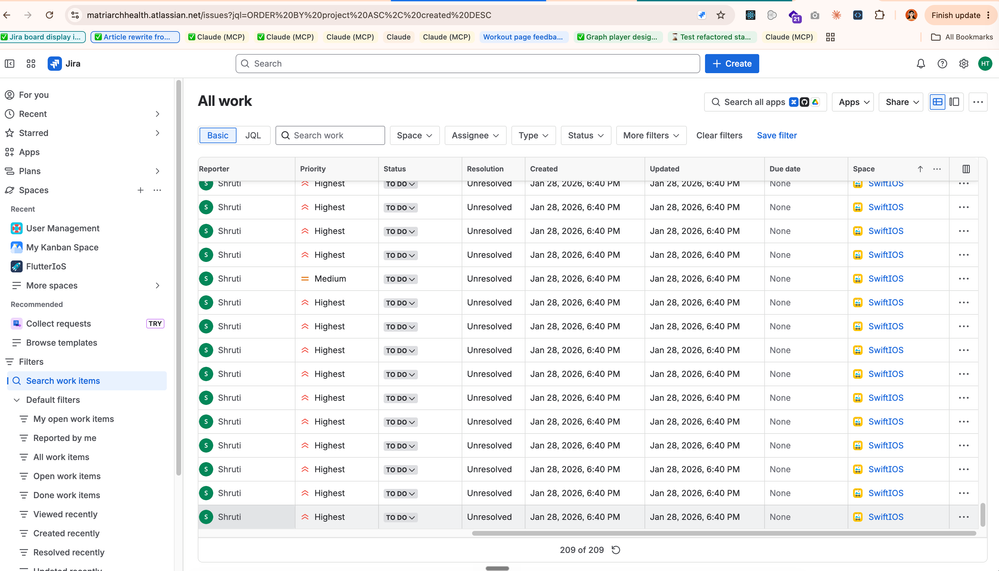Screen dimensions: 999x571
Task: Click Save filter link
Action: click(x=777, y=135)
